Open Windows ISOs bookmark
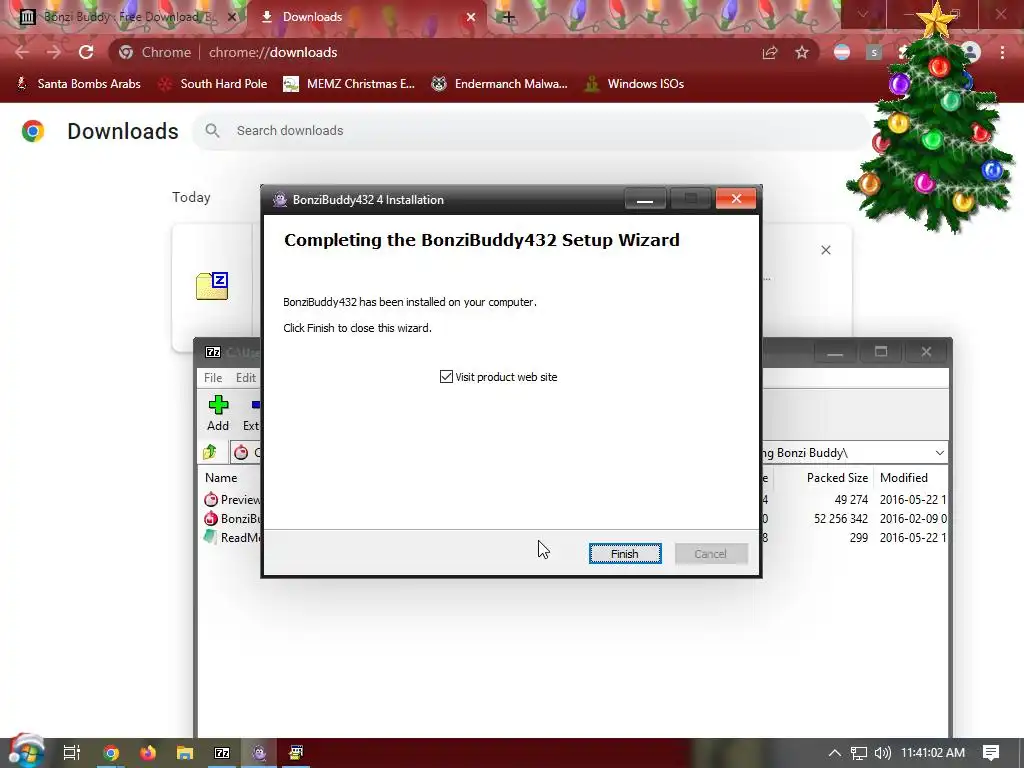1024x768 pixels. tap(634, 84)
